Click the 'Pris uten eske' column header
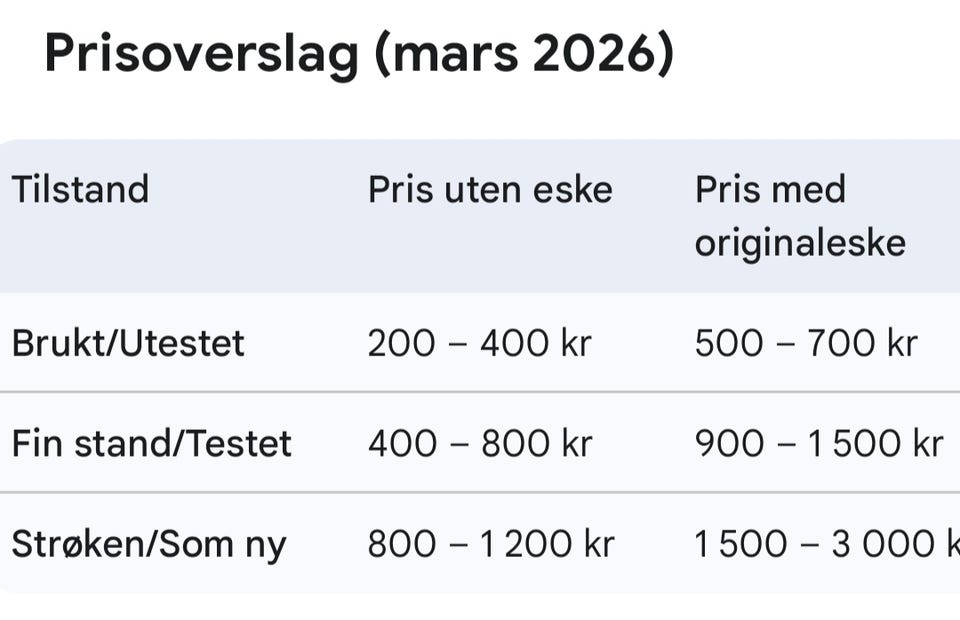 pyautogui.click(x=490, y=189)
